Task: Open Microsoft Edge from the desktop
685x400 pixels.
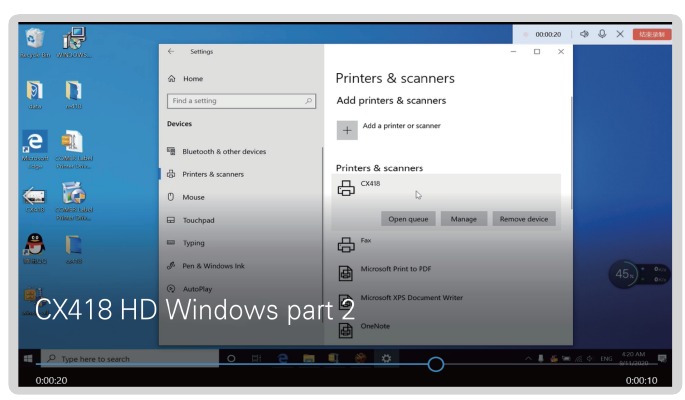Action: tap(33, 145)
